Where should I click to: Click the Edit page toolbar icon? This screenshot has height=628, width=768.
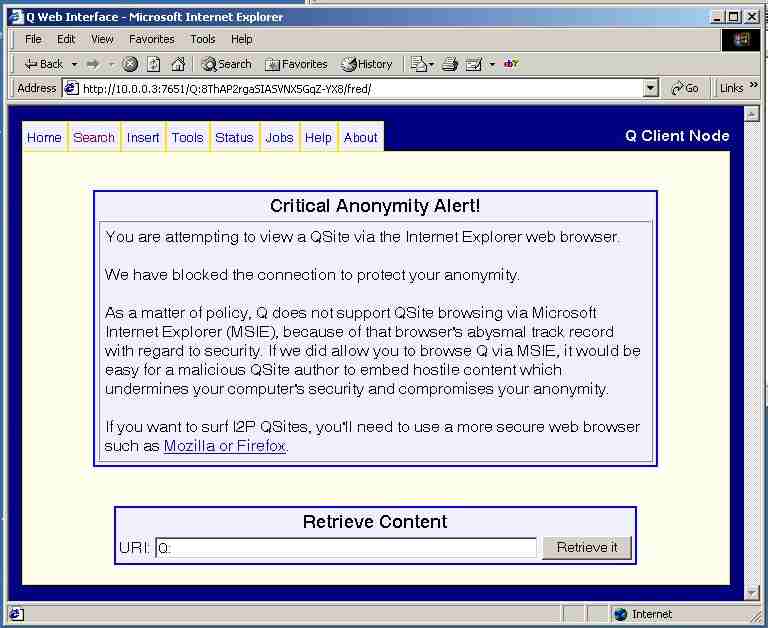point(473,64)
